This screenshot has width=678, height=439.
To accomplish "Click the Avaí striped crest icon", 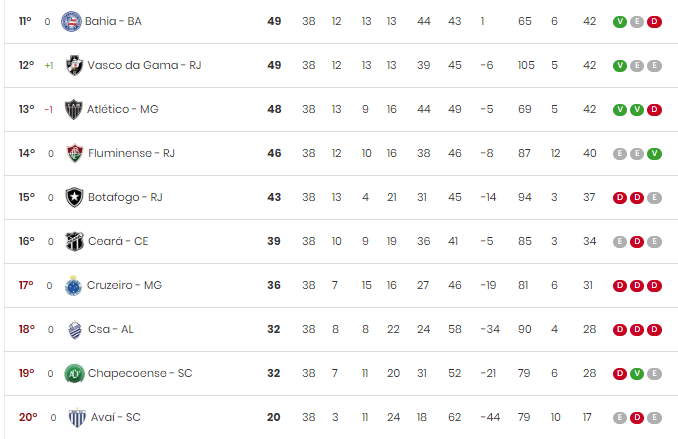I will (77, 417).
